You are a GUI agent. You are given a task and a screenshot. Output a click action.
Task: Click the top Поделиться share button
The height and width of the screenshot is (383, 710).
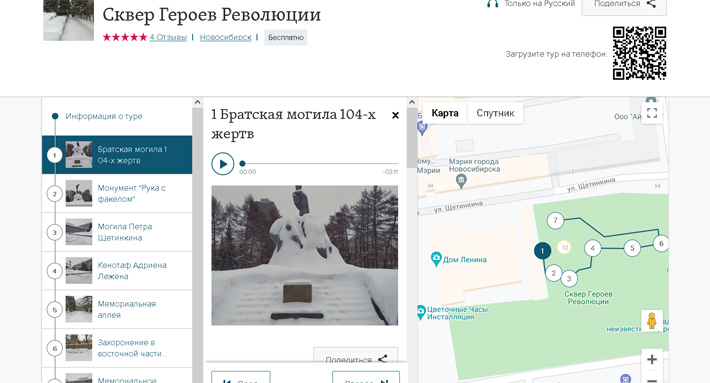click(x=624, y=5)
